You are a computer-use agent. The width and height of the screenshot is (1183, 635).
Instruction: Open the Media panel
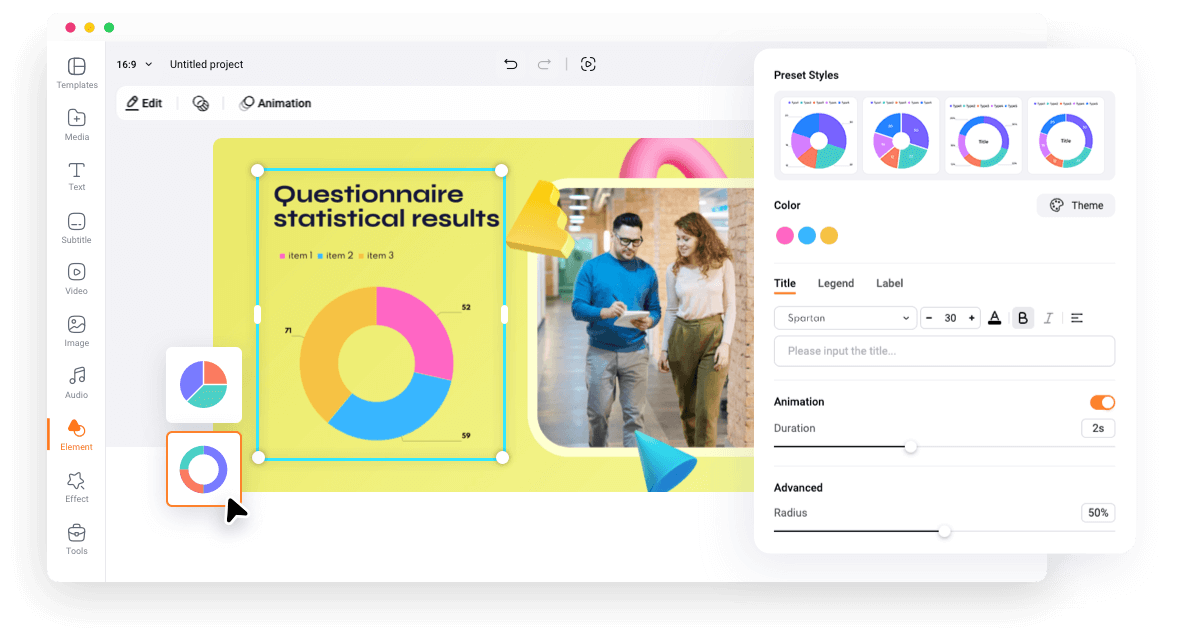(x=76, y=124)
